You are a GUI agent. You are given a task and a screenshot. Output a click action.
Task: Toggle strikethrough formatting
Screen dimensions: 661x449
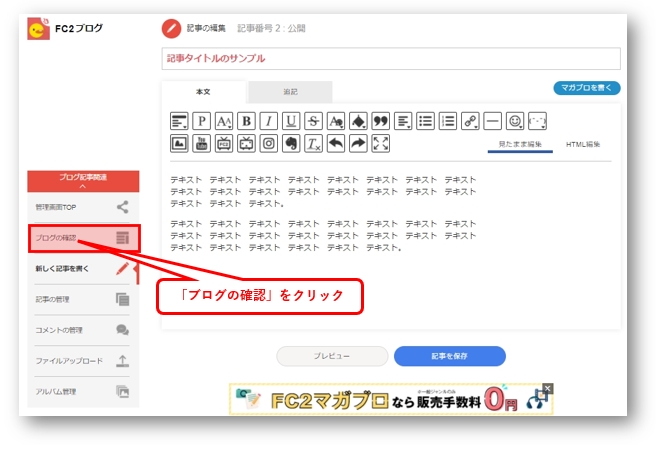[313, 121]
